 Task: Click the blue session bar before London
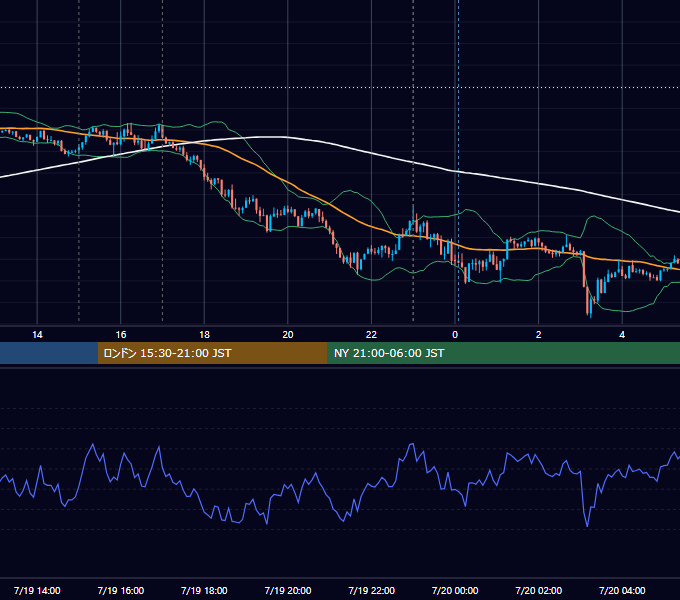coord(49,353)
